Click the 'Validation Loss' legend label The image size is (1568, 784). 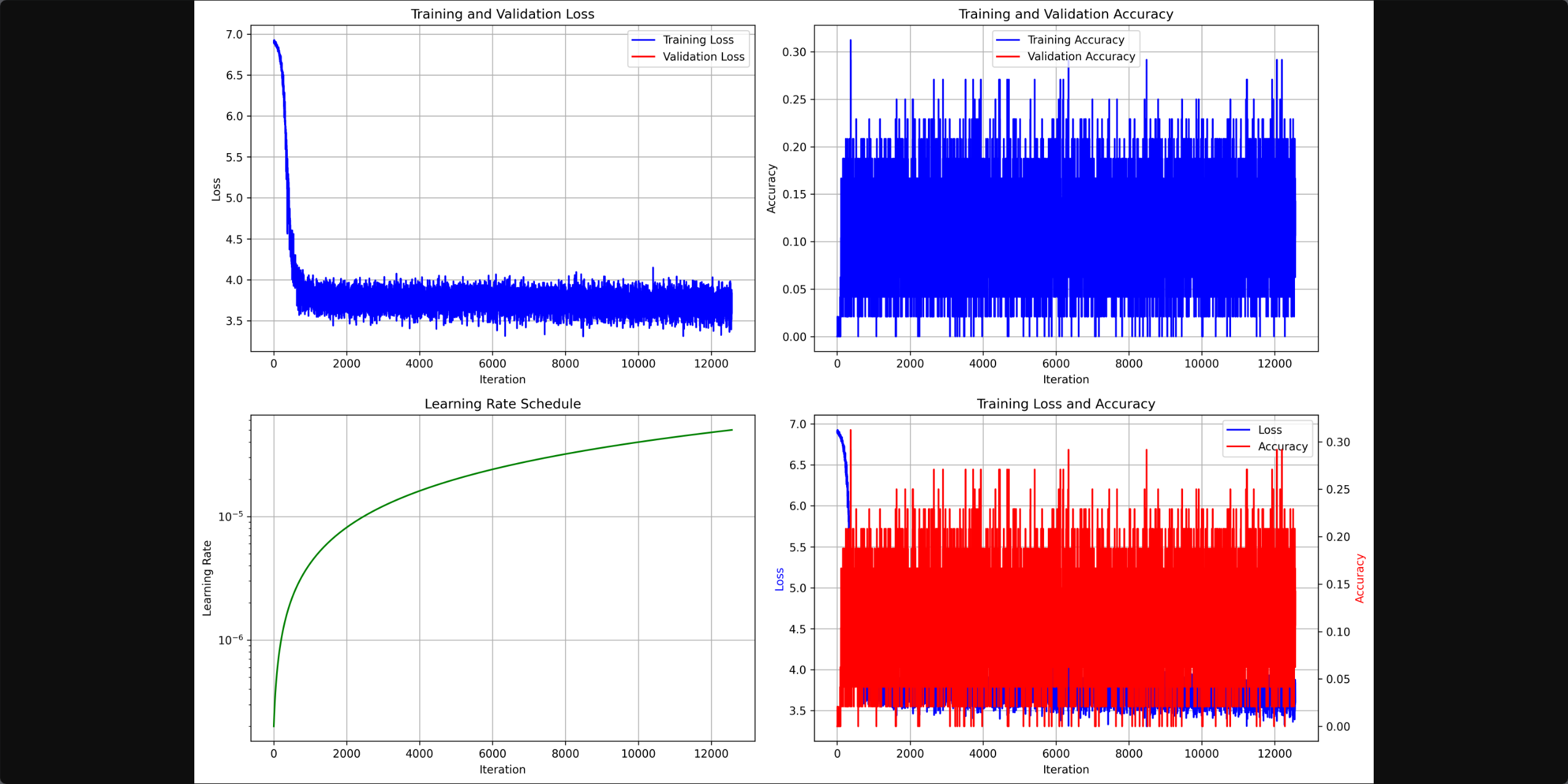(703, 57)
